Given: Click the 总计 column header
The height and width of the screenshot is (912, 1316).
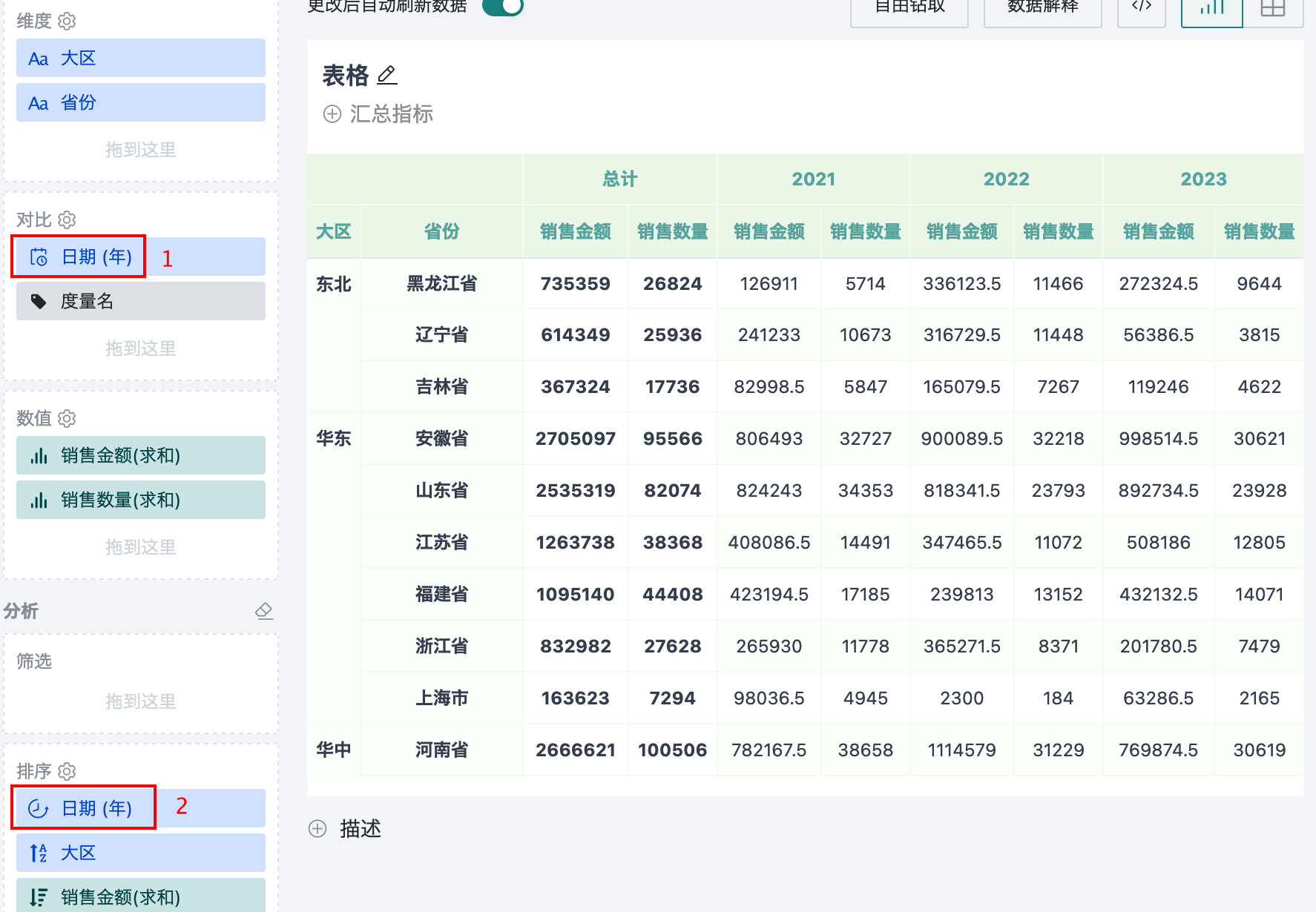Looking at the screenshot, I should 620,179.
